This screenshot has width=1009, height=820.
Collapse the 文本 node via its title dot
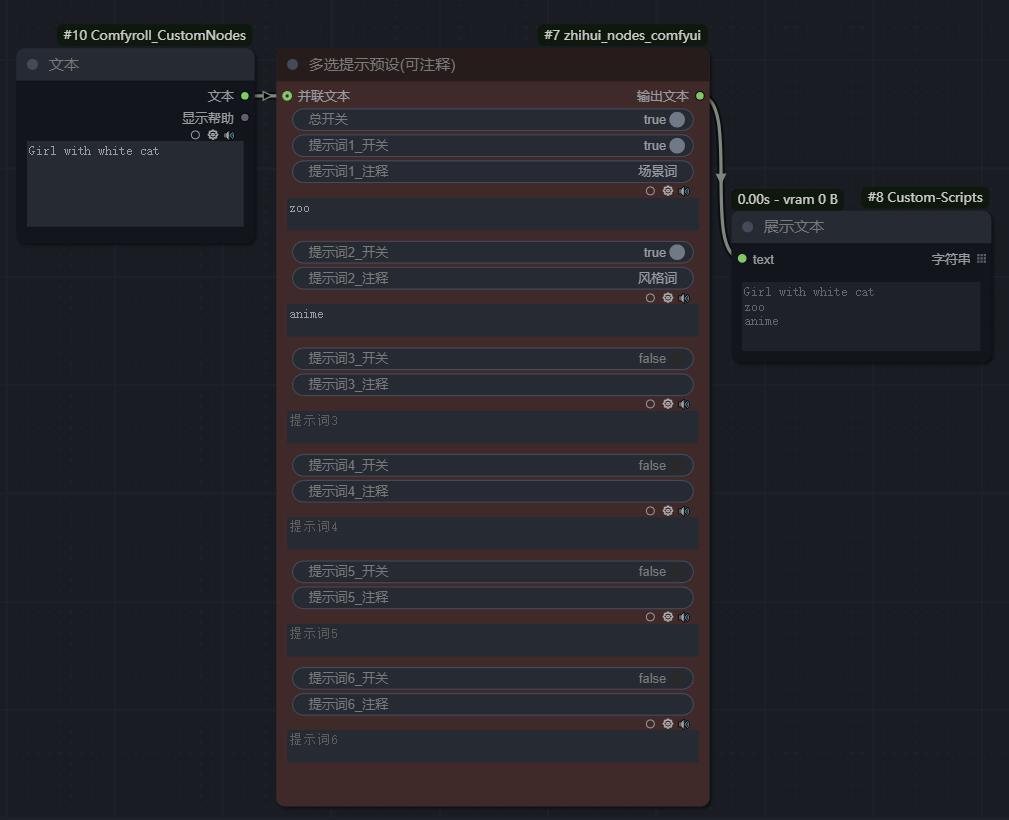(33, 64)
